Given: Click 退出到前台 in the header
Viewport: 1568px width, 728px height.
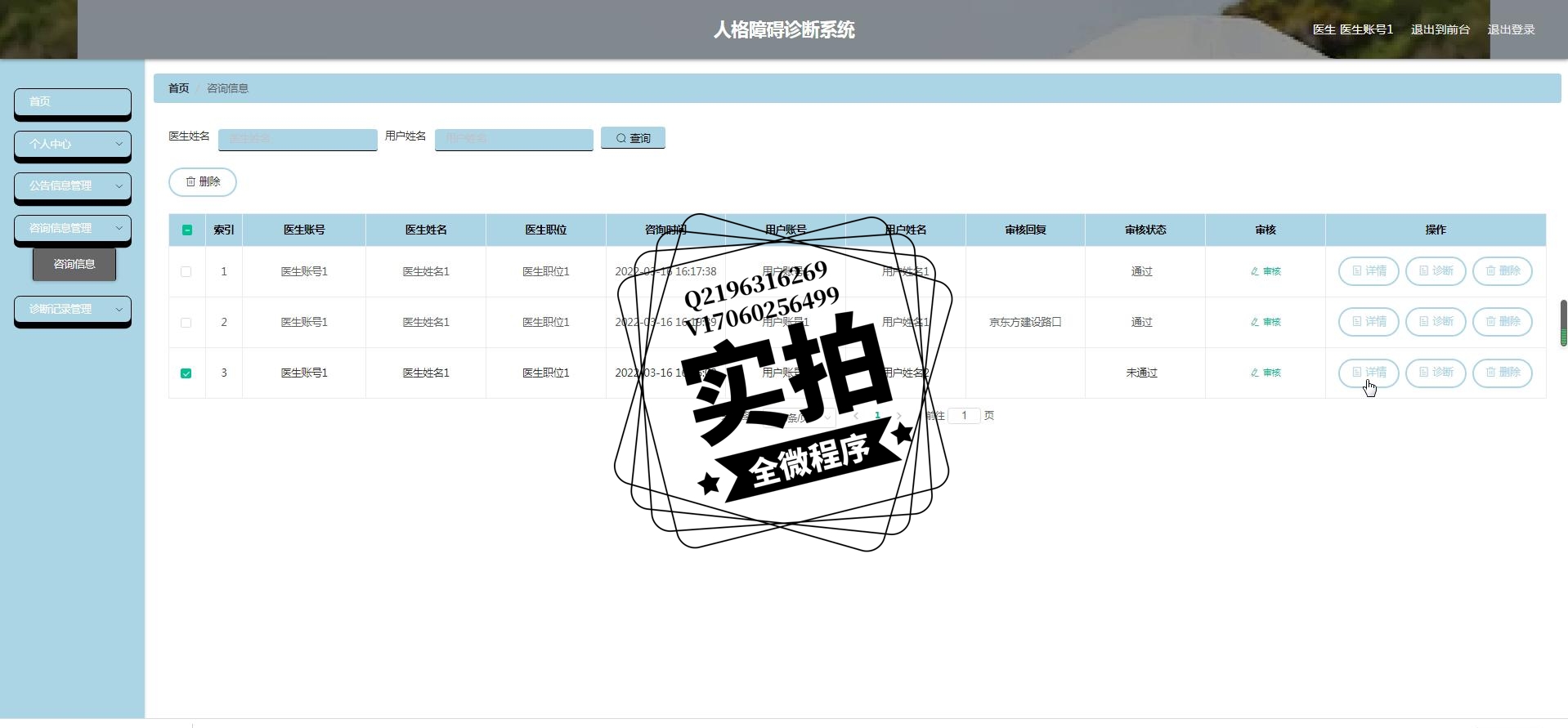Looking at the screenshot, I should point(1440,29).
